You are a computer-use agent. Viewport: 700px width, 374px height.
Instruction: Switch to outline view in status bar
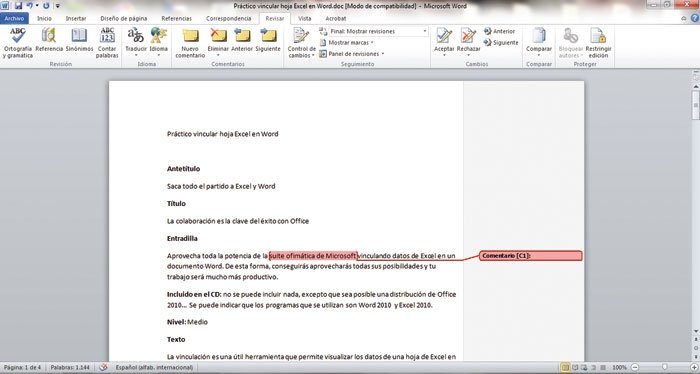click(x=594, y=367)
